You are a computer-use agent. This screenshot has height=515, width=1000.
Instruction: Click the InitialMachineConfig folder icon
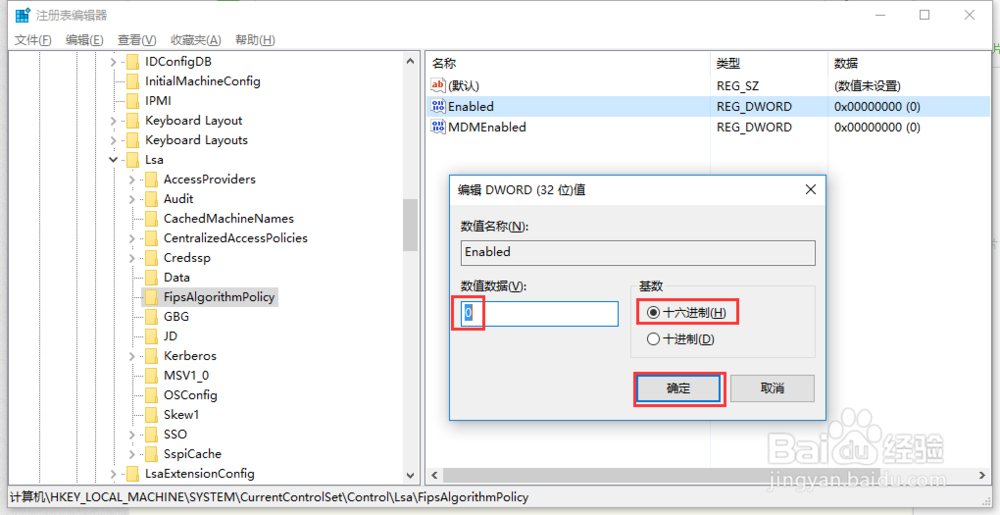tap(132, 82)
